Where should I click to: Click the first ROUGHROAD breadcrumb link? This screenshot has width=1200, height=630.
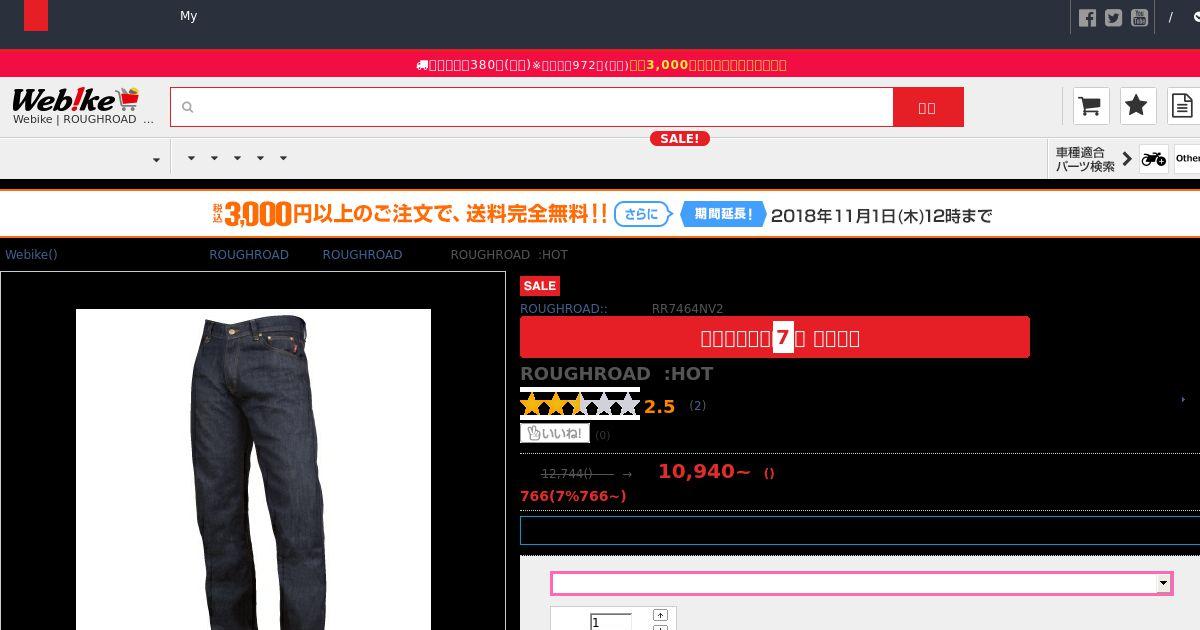[x=249, y=255]
